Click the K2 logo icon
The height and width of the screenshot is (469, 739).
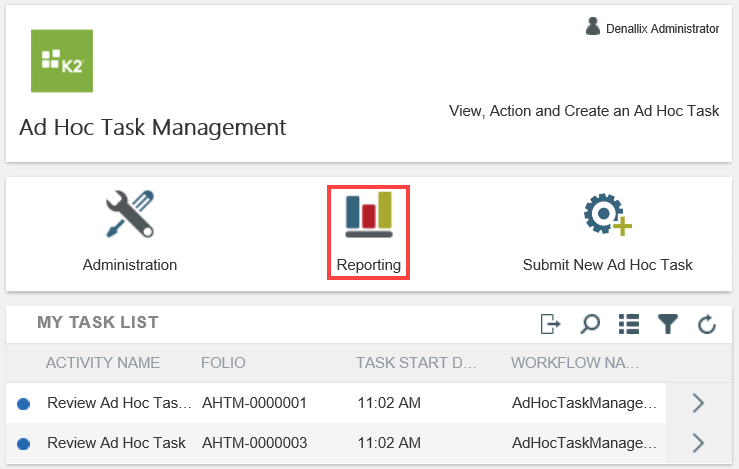pyautogui.click(x=62, y=61)
